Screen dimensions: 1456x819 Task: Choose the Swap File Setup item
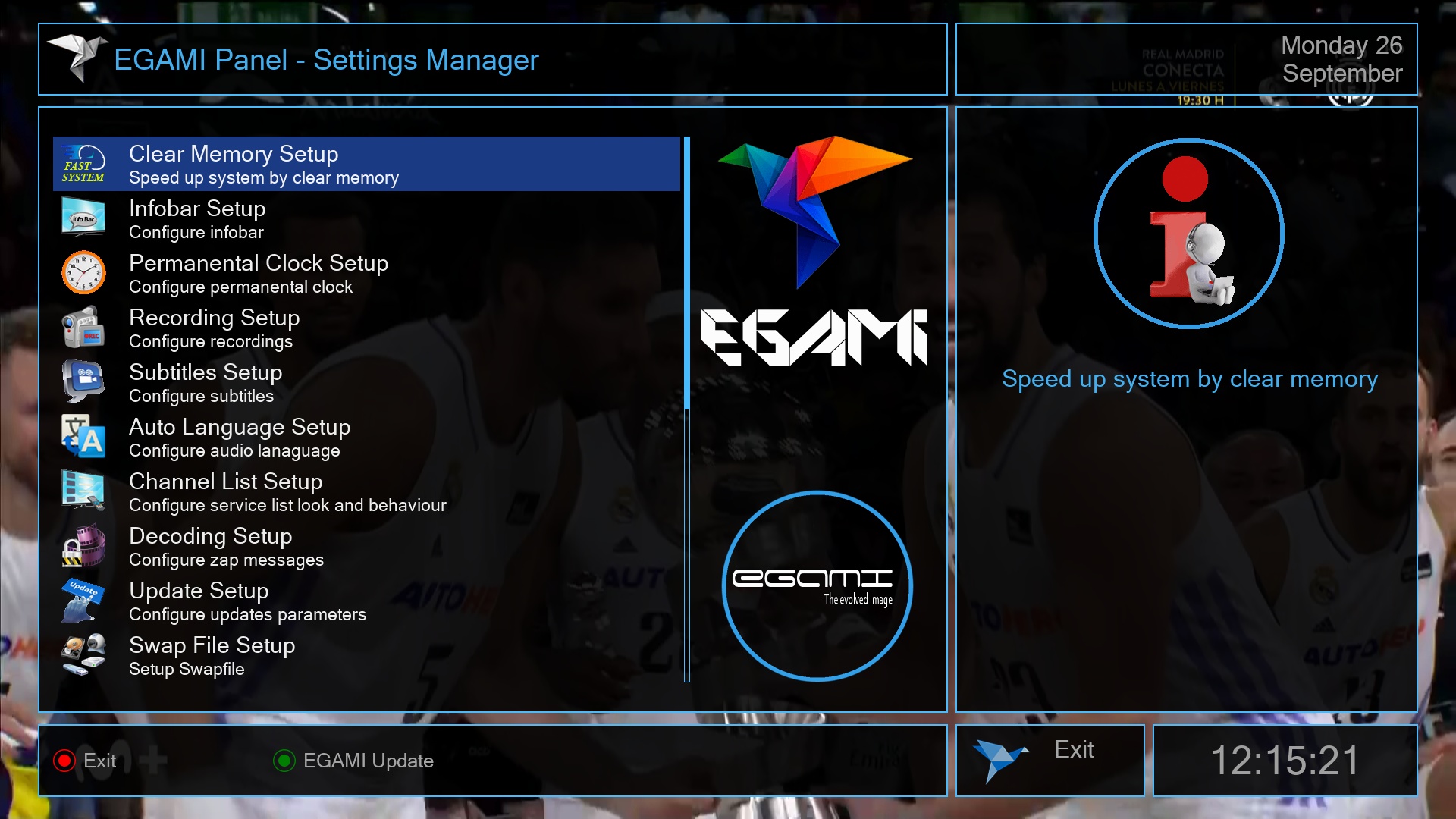[x=212, y=655]
